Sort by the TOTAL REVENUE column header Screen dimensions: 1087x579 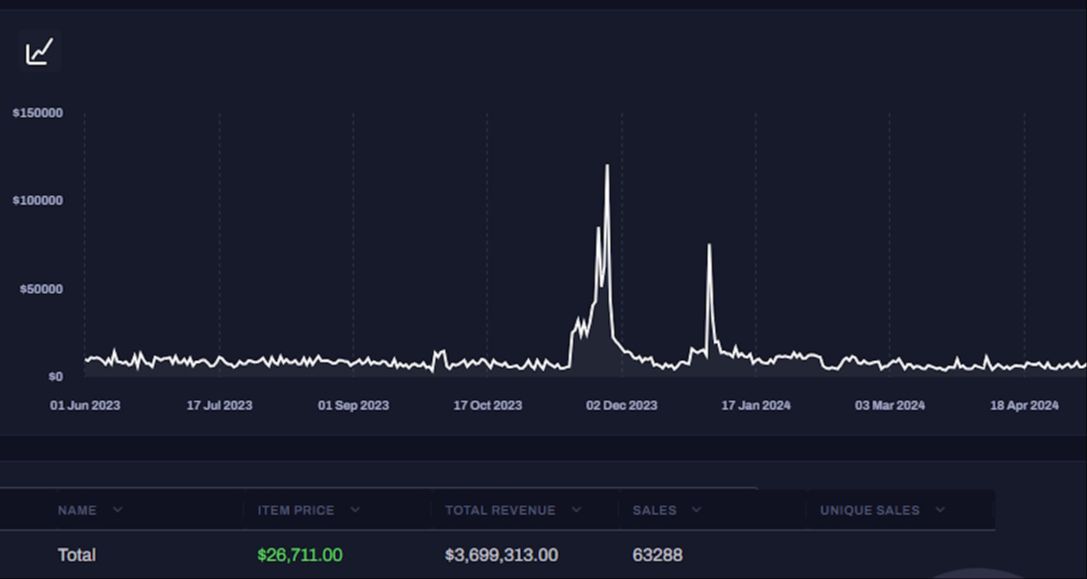tap(500, 510)
